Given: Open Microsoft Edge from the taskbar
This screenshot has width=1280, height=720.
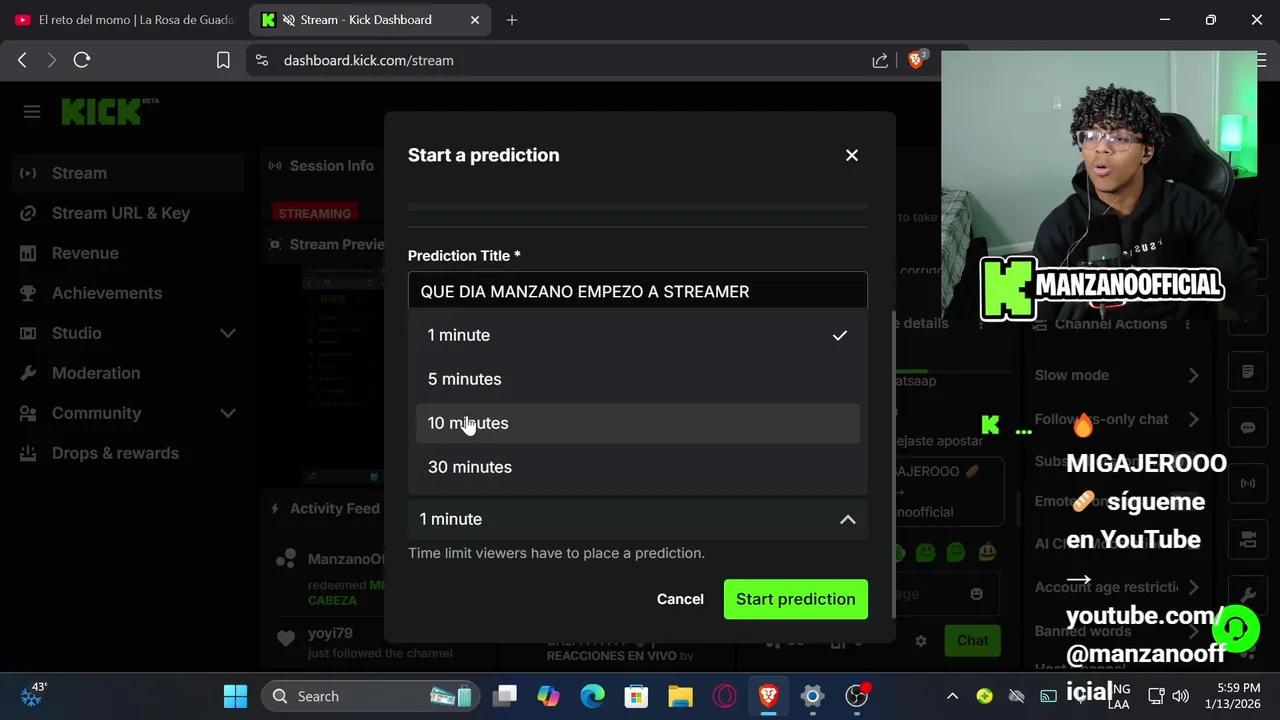Looking at the screenshot, I should coord(592,696).
